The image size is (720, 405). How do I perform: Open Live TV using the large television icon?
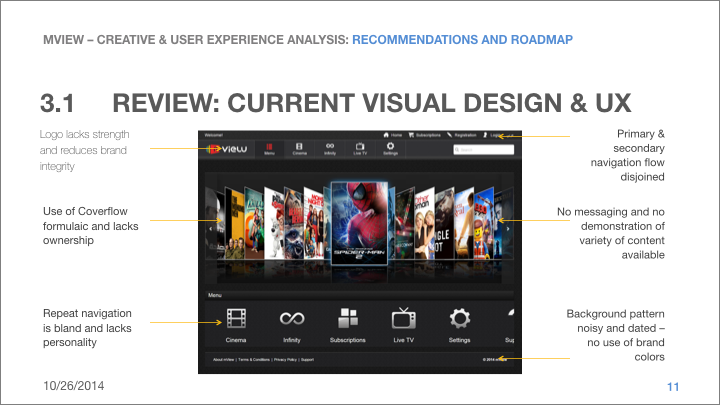[403, 319]
